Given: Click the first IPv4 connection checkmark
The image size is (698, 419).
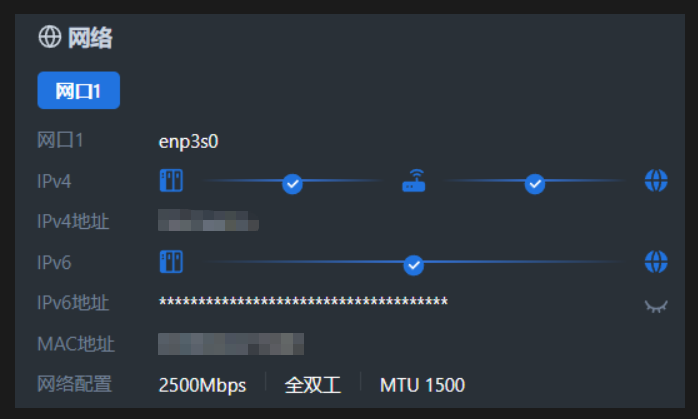Looking at the screenshot, I should [x=292, y=183].
